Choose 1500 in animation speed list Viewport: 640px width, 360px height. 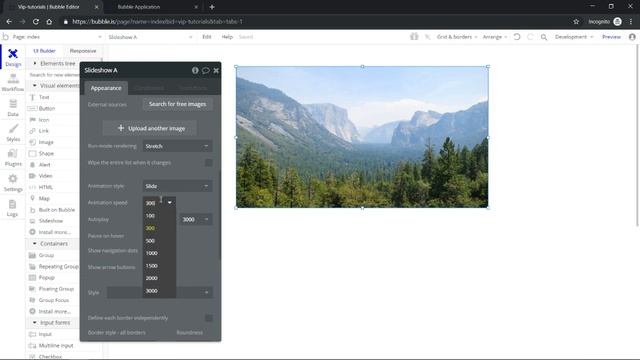[x=159, y=266]
